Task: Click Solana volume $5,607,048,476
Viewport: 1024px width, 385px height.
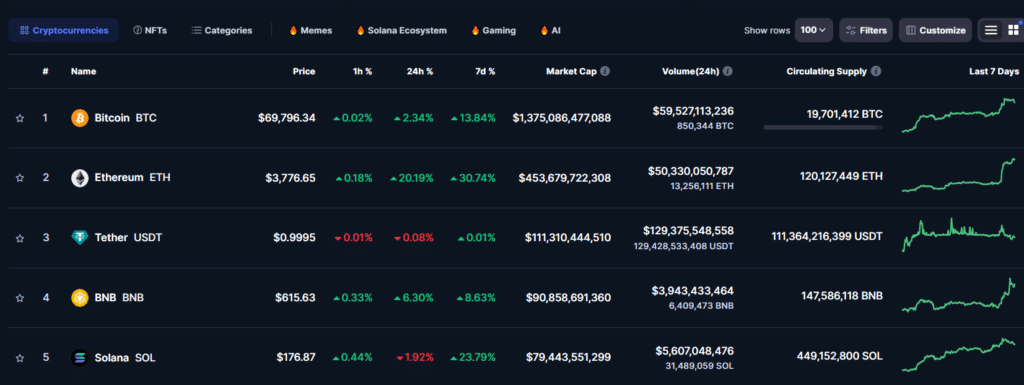Action: (694, 351)
